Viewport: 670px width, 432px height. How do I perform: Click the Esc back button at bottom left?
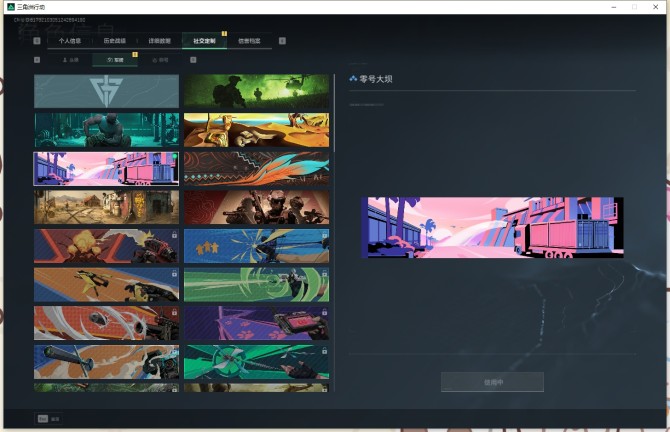click(x=49, y=419)
